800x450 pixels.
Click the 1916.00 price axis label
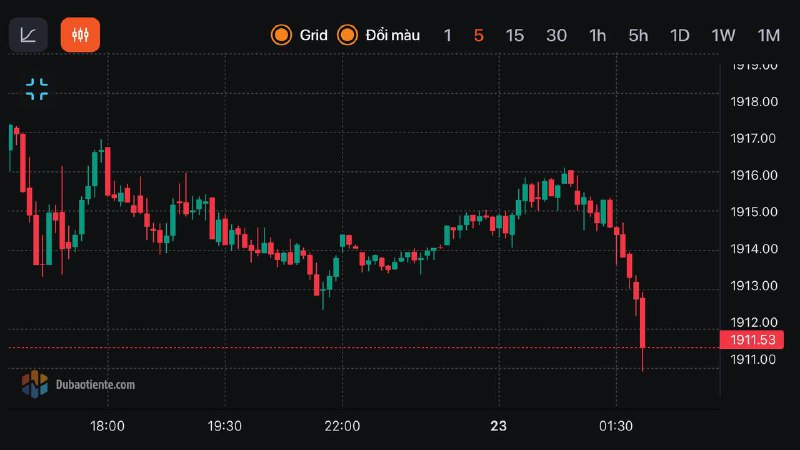pyautogui.click(x=755, y=175)
